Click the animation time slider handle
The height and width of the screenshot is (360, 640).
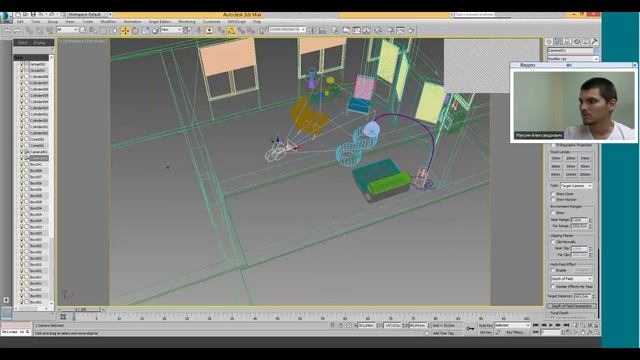coord(81,309)
